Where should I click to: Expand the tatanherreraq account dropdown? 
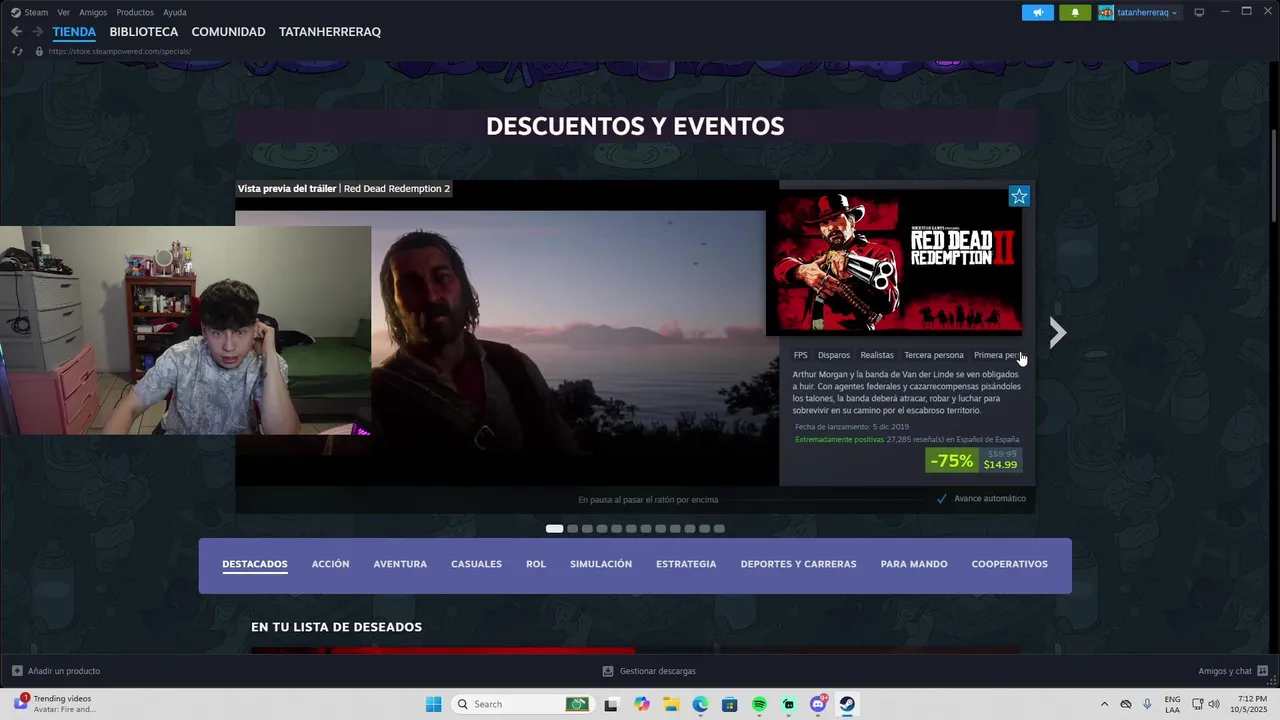click(1173, 12)
